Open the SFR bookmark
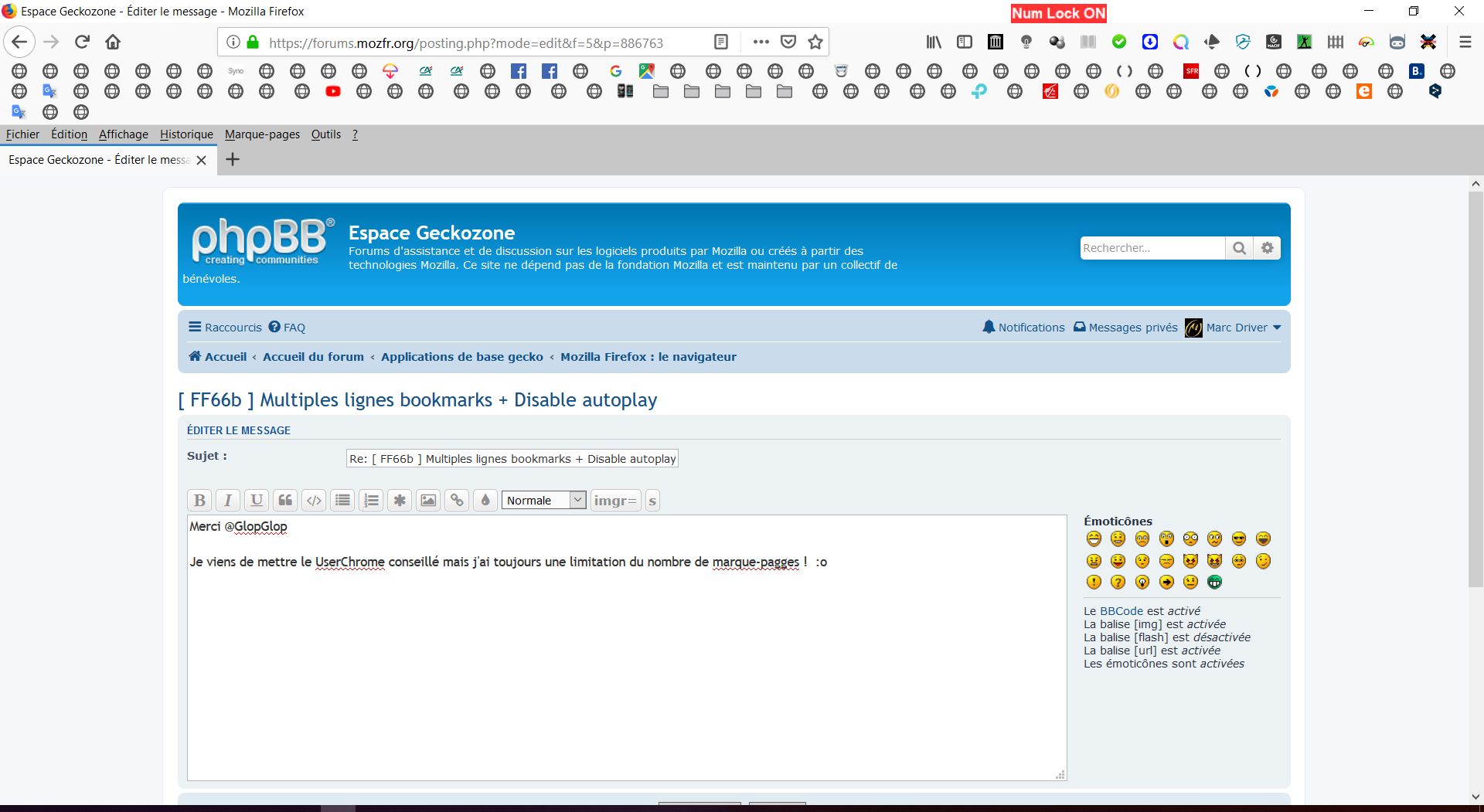 click(1191, 71)
